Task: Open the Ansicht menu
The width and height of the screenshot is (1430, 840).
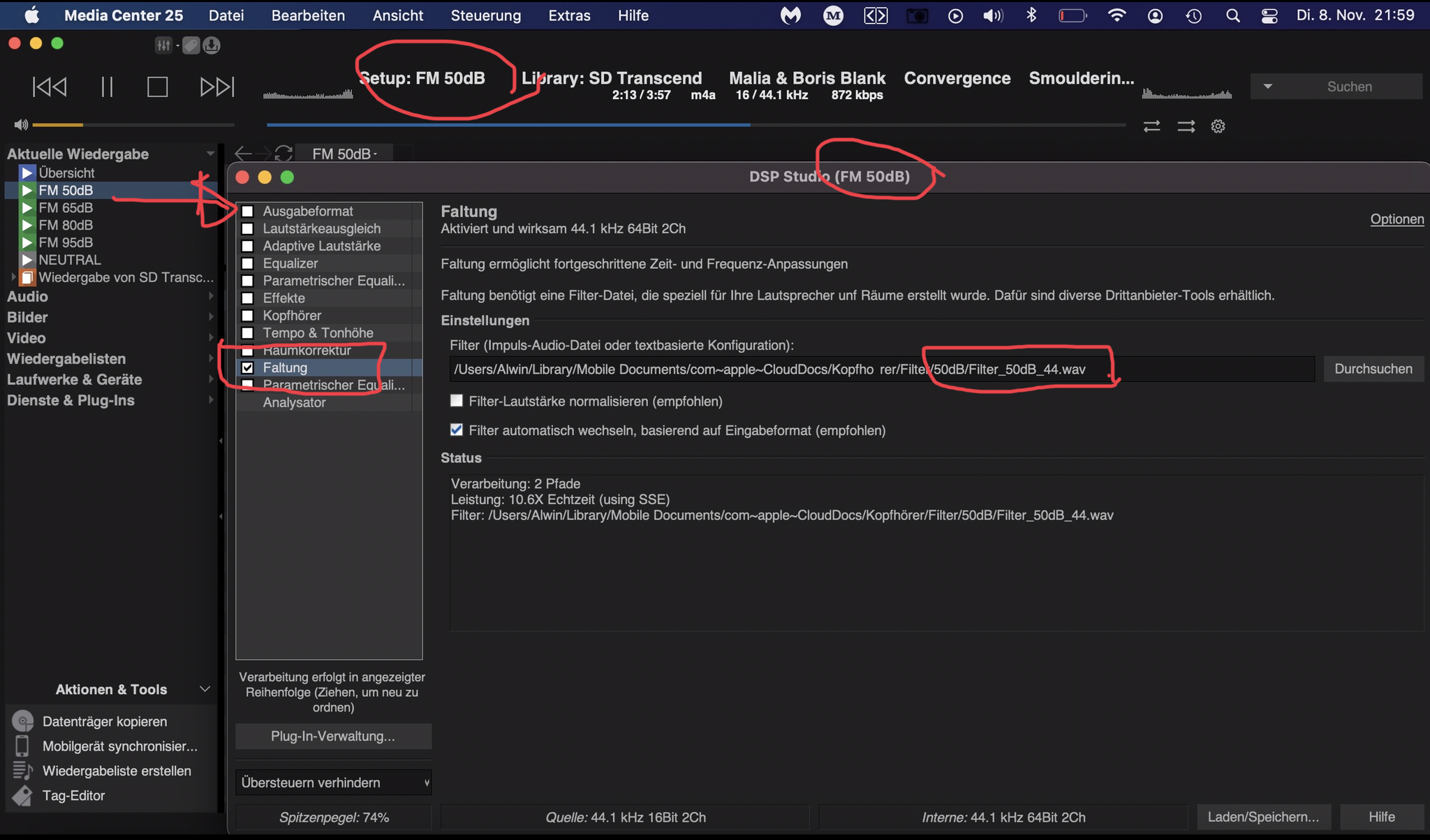Action: click(398, 15)
